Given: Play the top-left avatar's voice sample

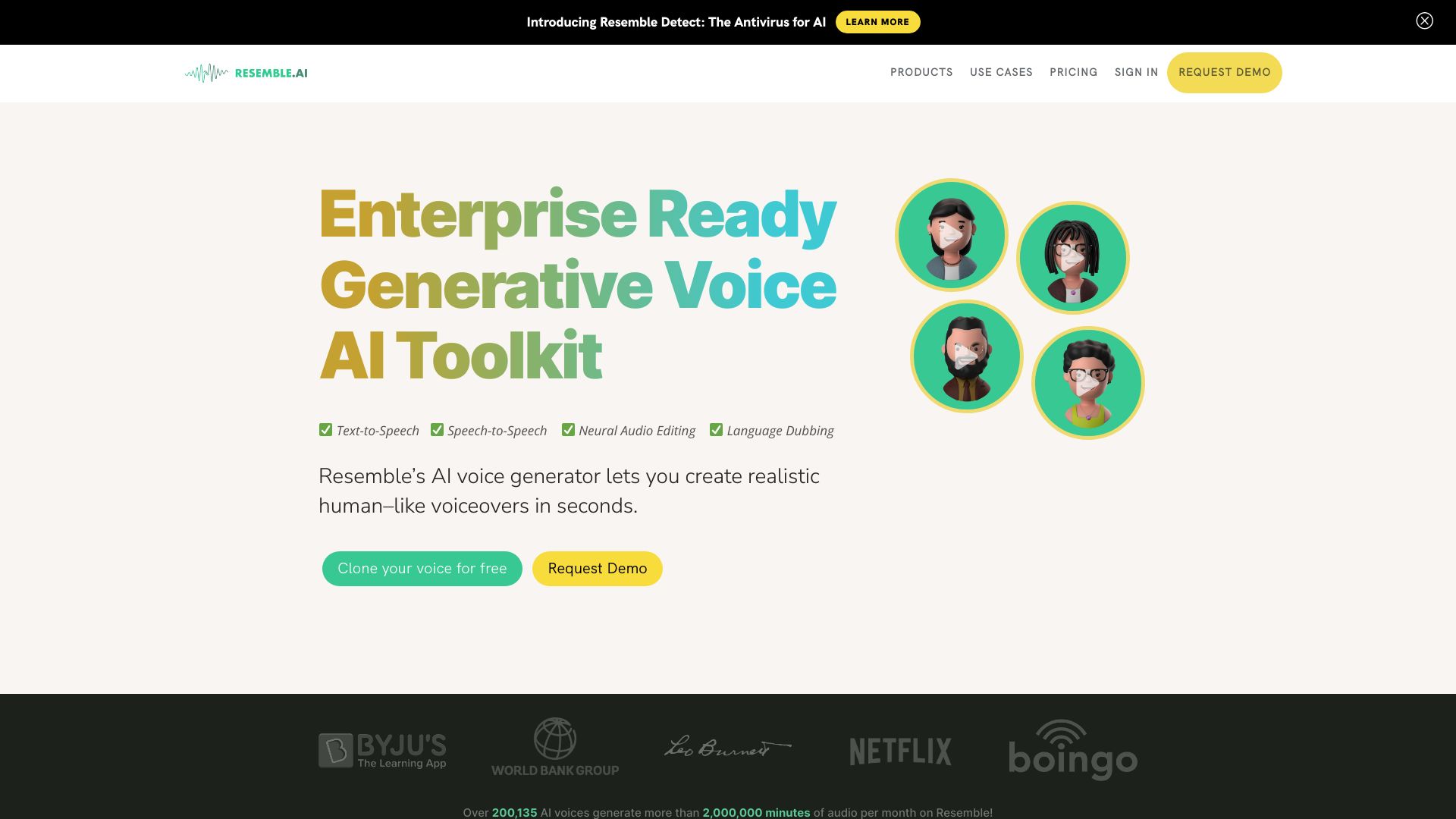Looking at the screenshot, I should pos(951,234).
